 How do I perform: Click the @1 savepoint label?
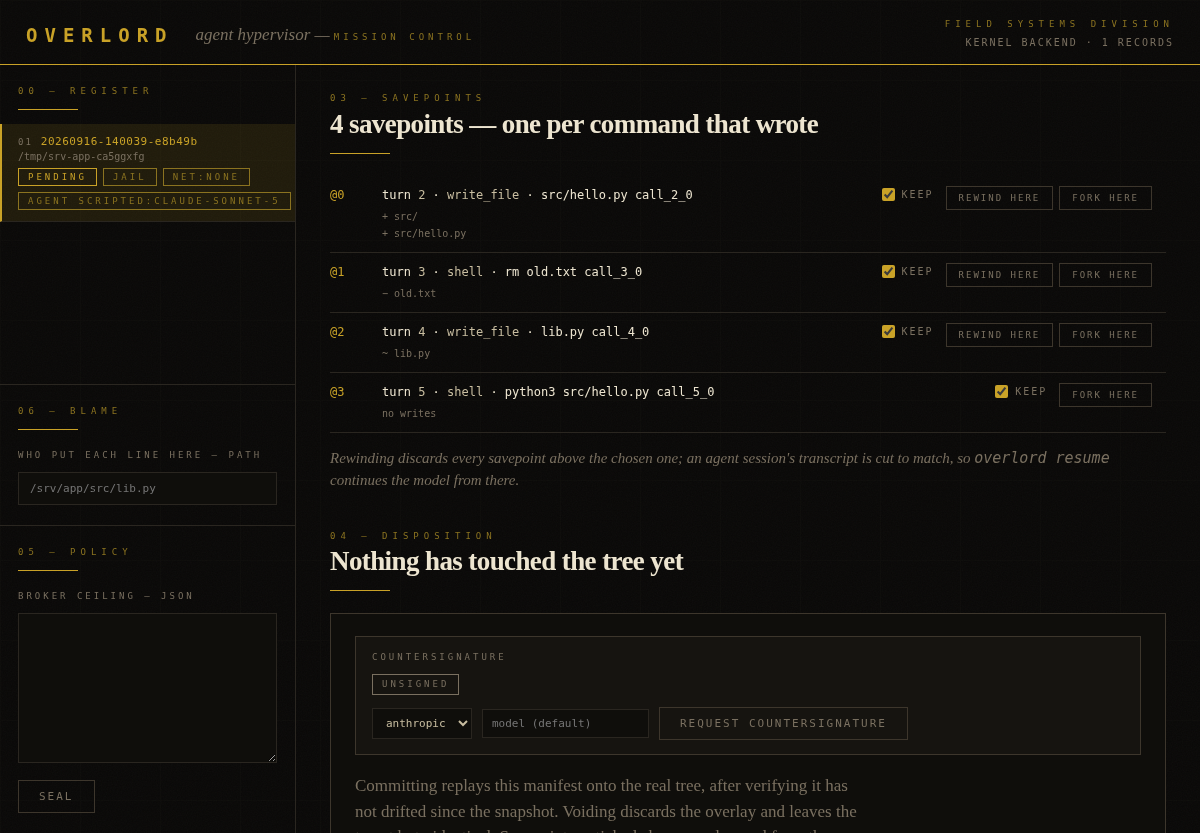pos(337,272)
